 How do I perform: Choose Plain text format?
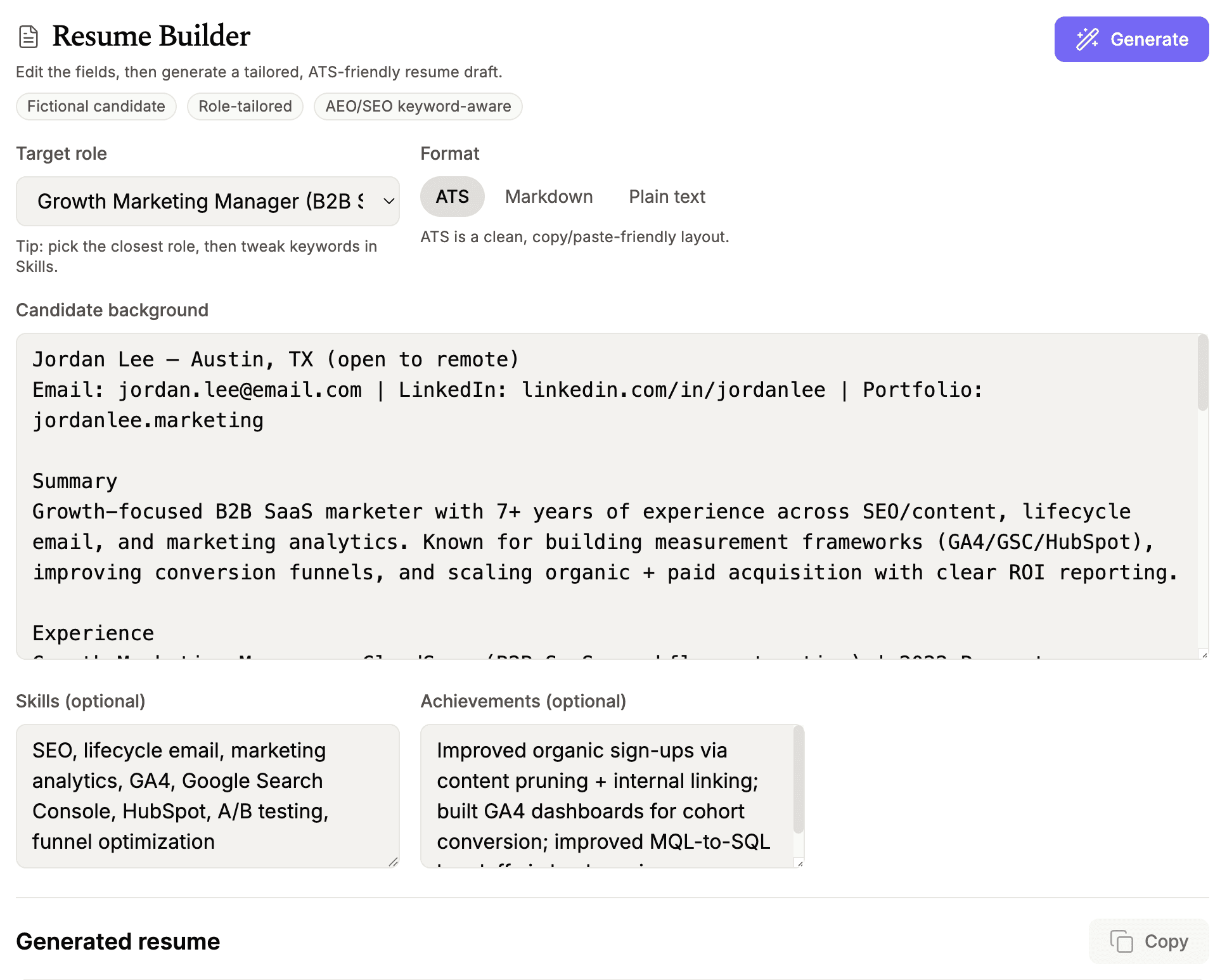click(x=666, y=197)
